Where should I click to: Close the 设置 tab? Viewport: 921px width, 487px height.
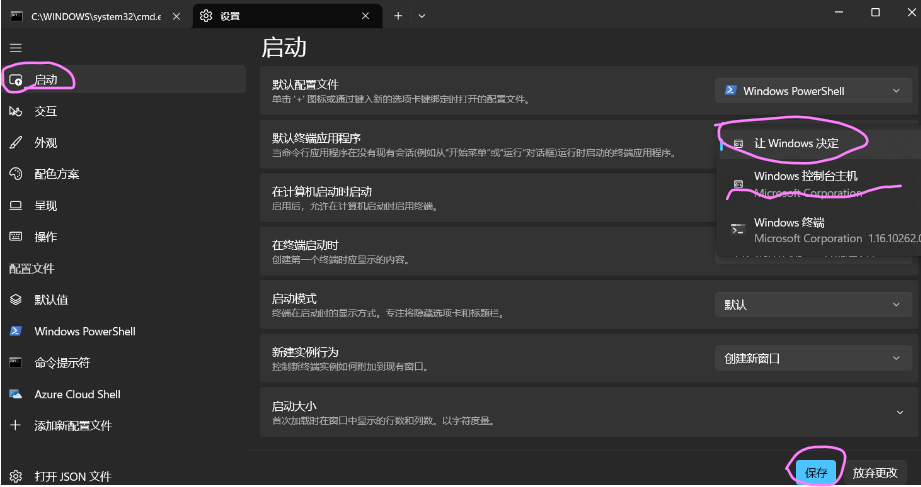coord(365,16)
